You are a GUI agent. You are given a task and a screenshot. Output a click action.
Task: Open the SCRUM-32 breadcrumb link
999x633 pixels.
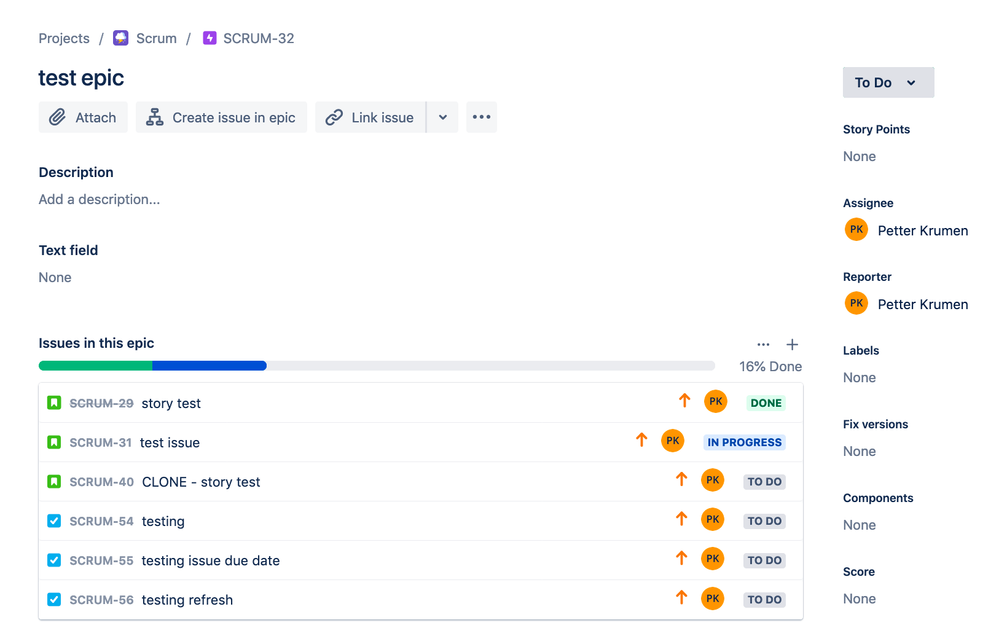tap(259, 38)
